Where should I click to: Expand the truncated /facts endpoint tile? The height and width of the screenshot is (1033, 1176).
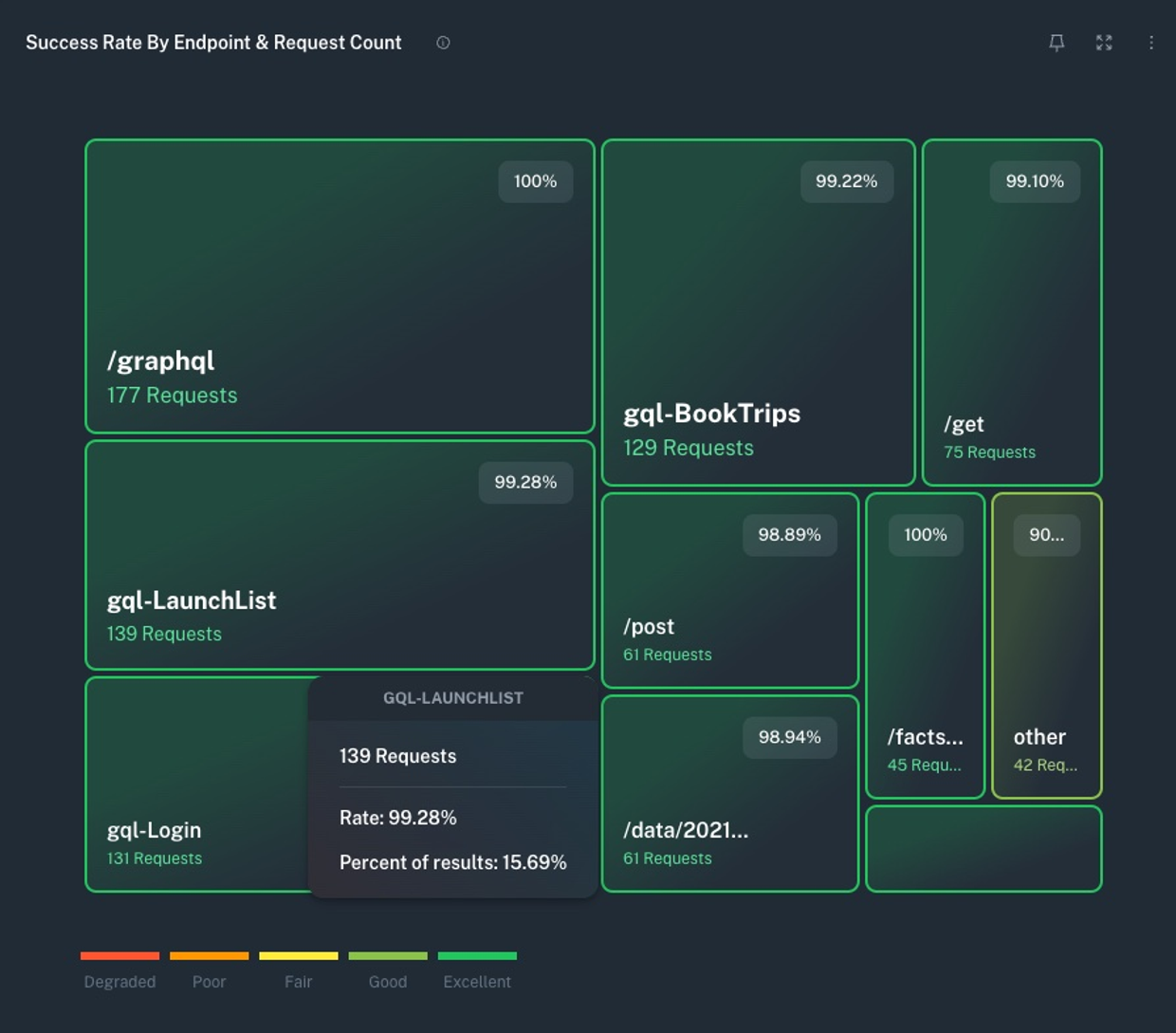[925, 645]
